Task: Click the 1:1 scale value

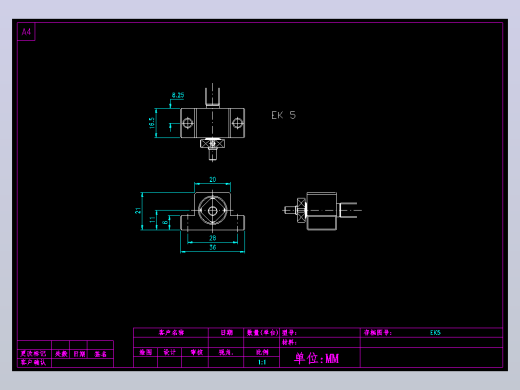Action: [262, 362]
